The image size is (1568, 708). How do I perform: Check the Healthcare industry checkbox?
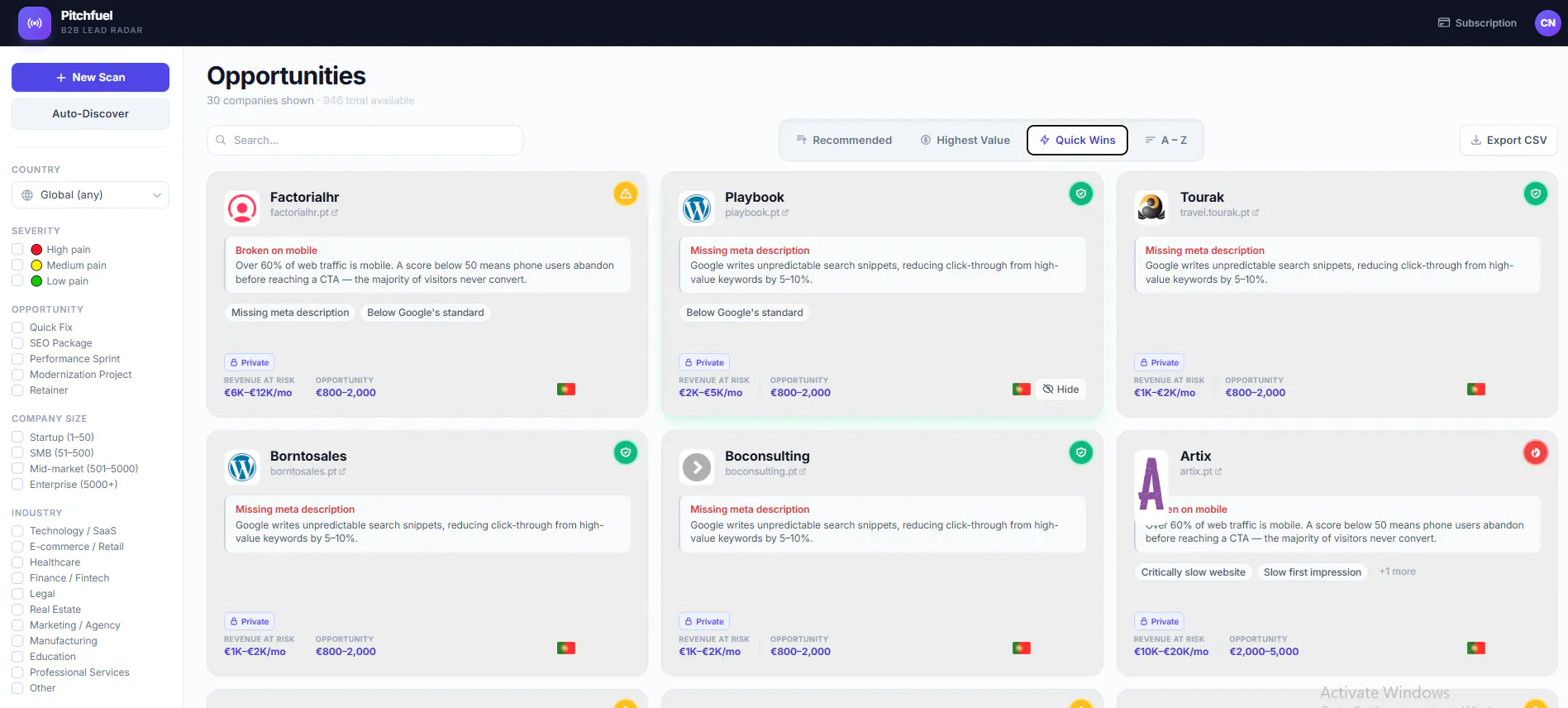[17, 562]
